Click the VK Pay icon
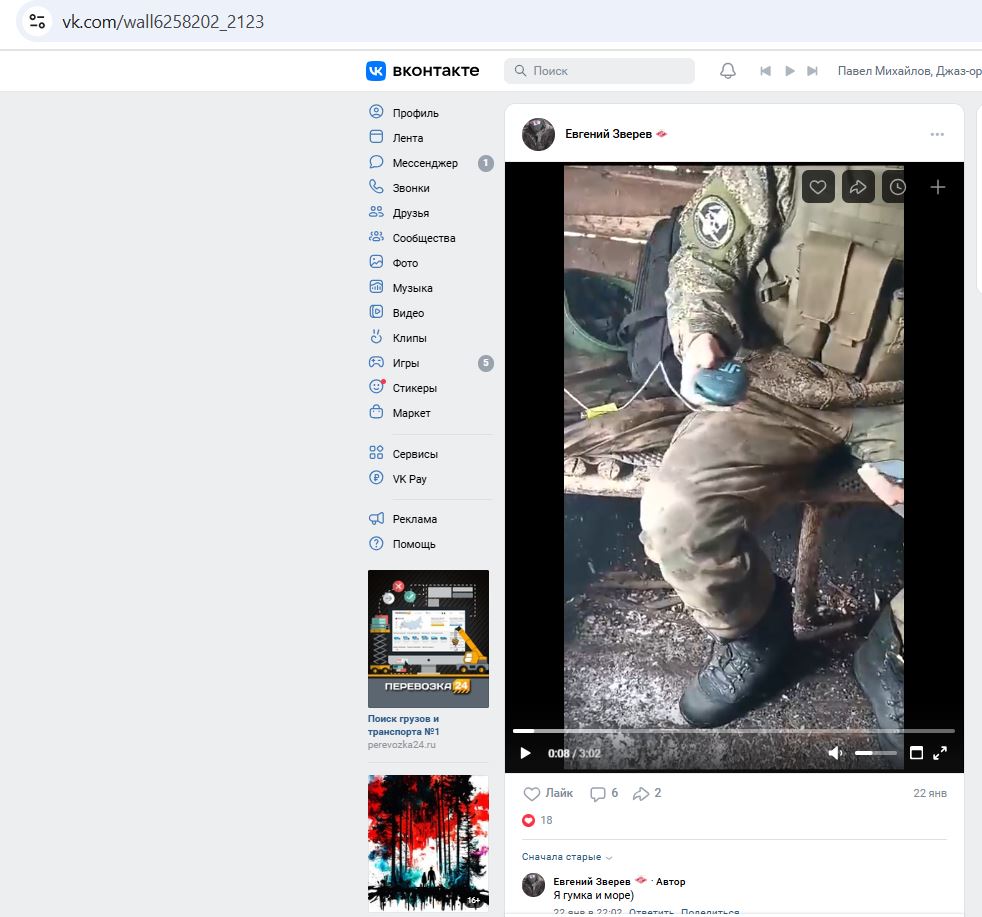The height and width of the screenshot is (917, 982). (376, 477)
